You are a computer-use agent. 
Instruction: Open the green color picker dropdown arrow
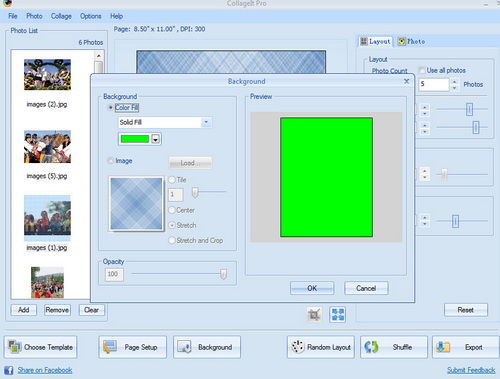155,139
